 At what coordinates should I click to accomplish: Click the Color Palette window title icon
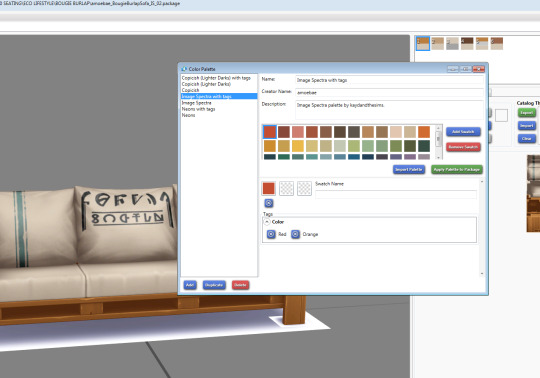click(184, 69)
